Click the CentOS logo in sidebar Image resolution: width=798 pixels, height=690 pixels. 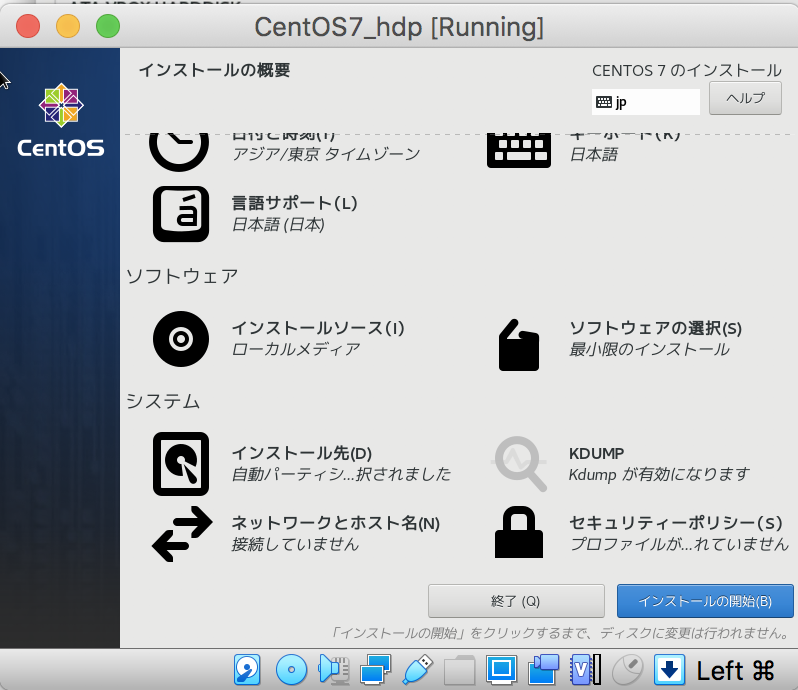click(x=61, y=120)
